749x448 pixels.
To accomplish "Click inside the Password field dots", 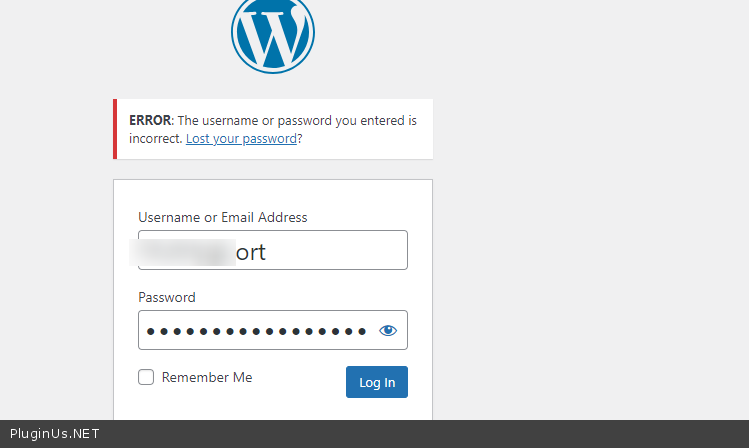I will 257,331.
